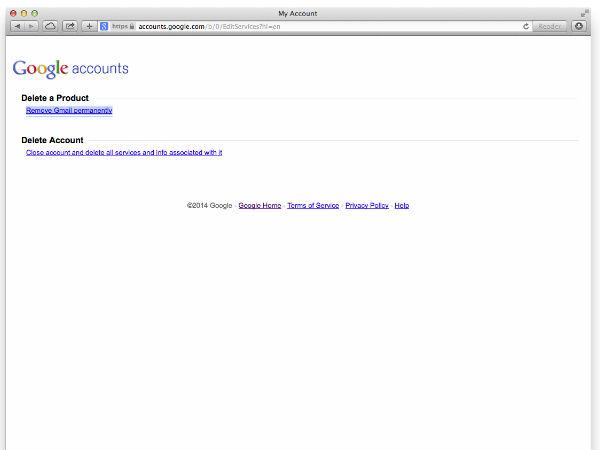Viewport: 600px width, 450px height.
Task: Reload the page with the refresh icon
Action: [x=526, y=26]
